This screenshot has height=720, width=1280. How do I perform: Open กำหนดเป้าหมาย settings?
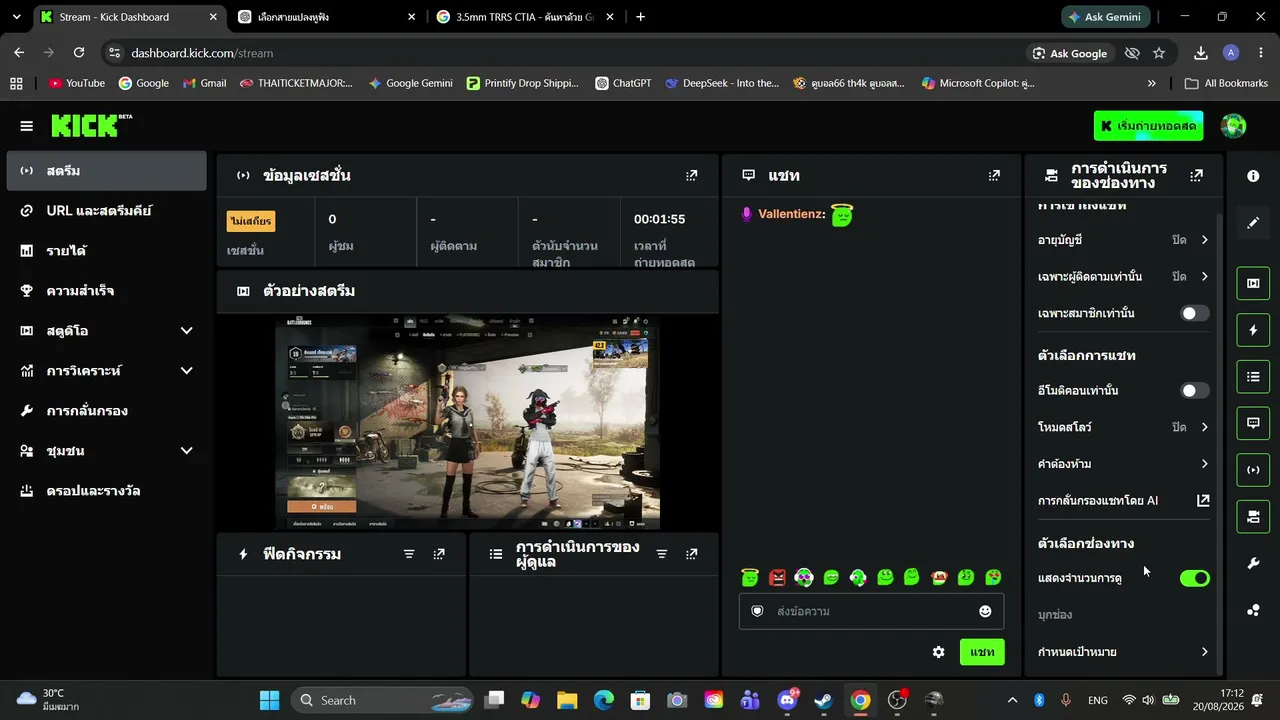[x=1124, y=652]
